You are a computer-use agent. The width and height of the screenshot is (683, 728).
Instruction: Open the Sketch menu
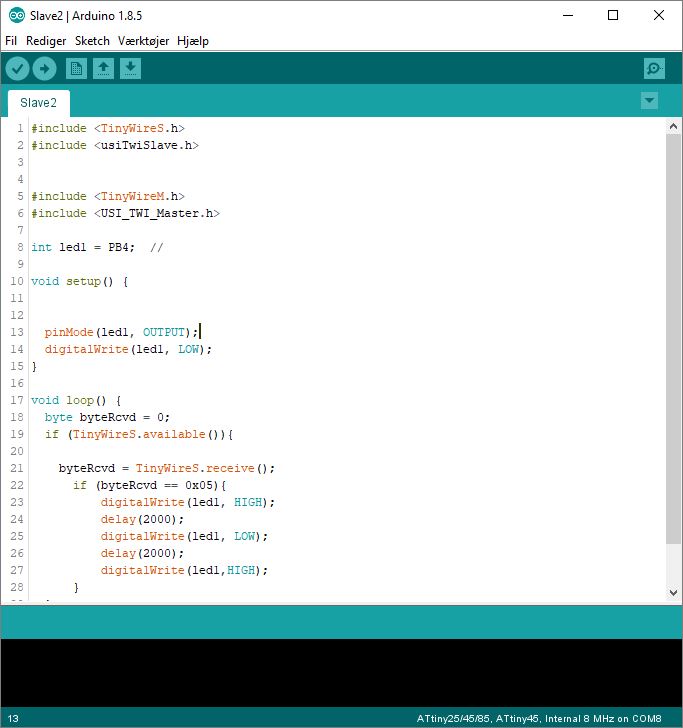point(92,41)
